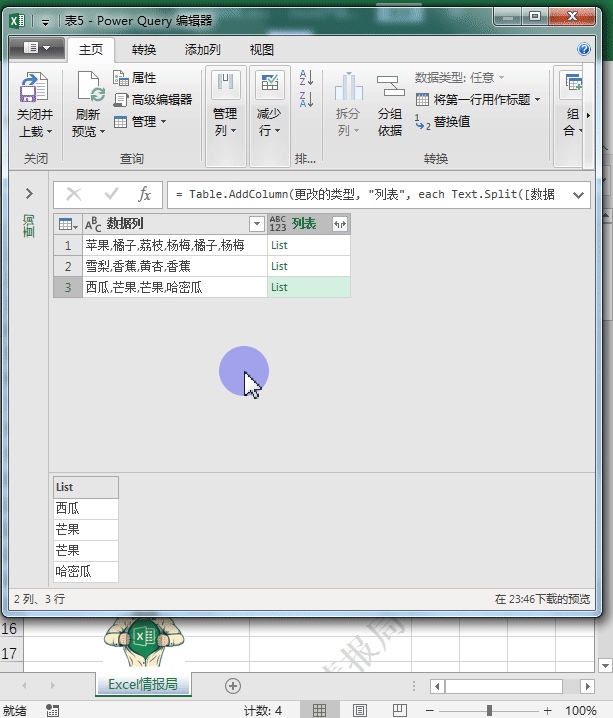Open the 数据列 column filter dropdown

pyautogui.click(x=256, y=224)
